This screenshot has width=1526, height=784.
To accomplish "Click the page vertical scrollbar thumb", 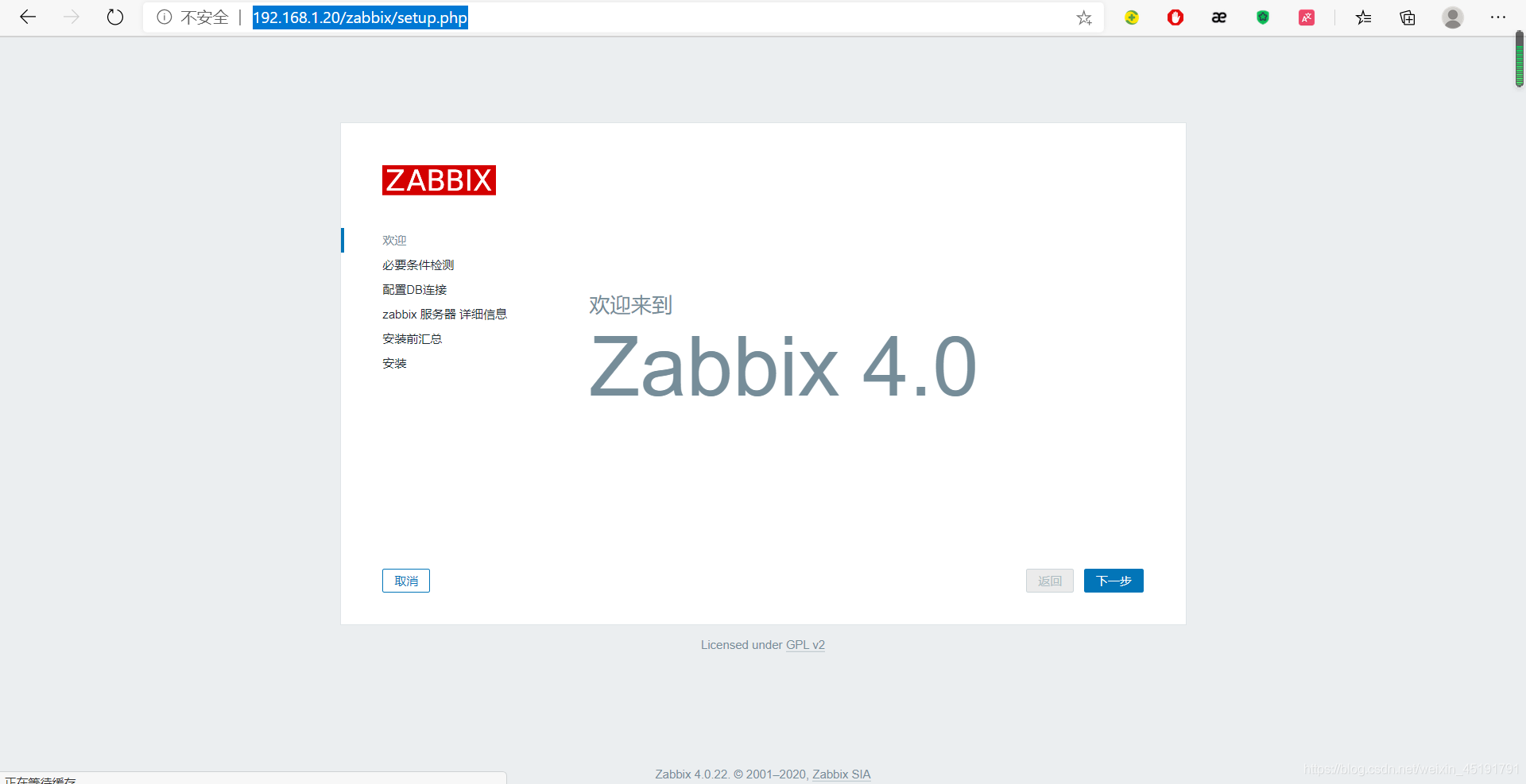I will 1519,60.
